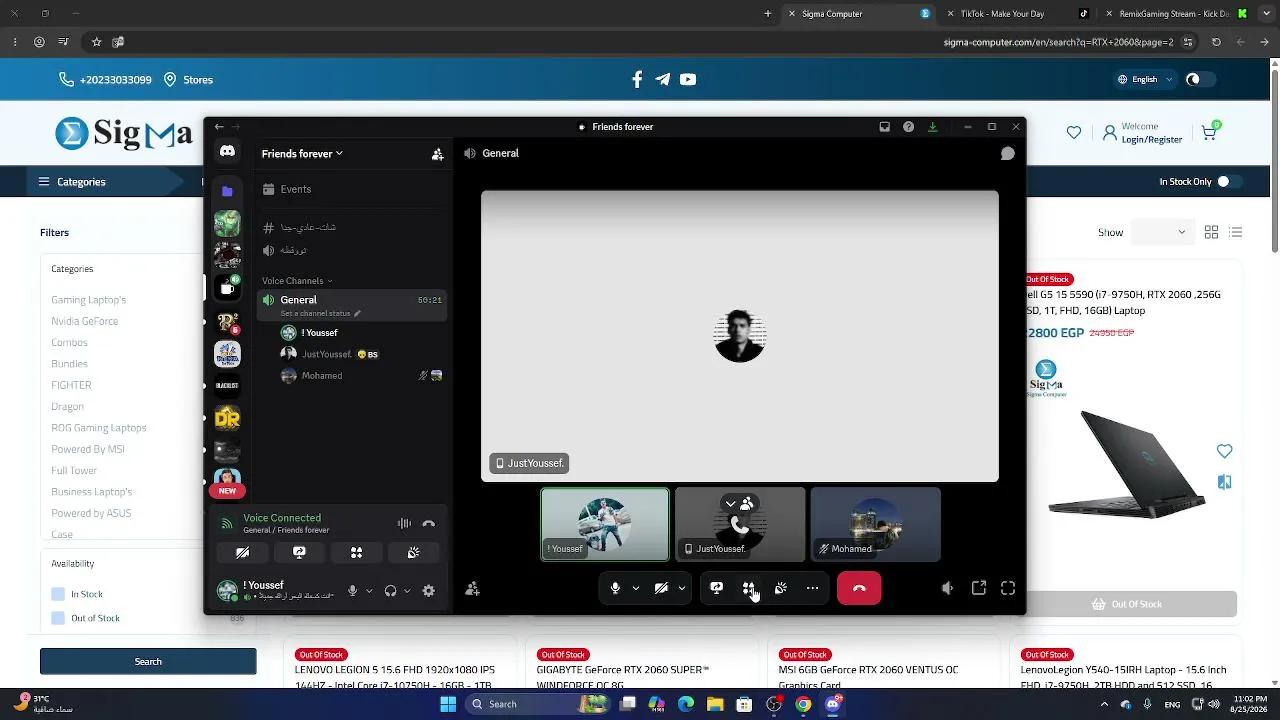The image size is (1280, 720).
Task: Click the Search filters button
Action: coord(148,661)
